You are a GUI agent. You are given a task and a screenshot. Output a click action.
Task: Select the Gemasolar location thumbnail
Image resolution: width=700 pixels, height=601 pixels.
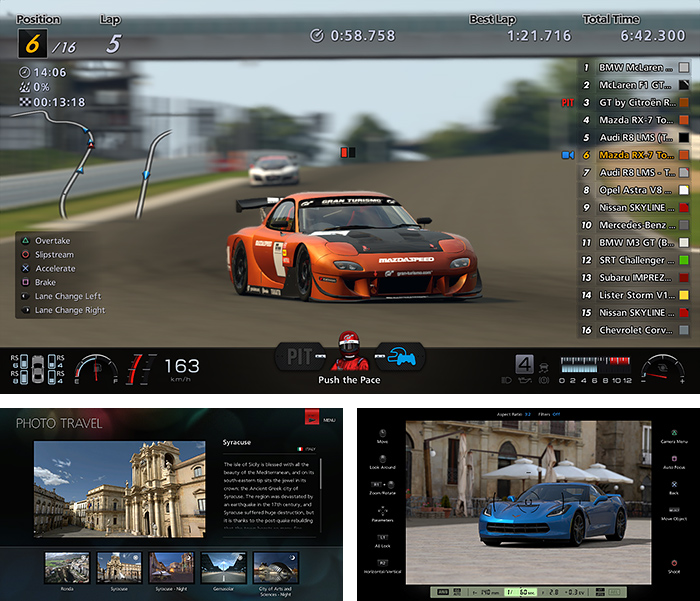pos(224,568)
